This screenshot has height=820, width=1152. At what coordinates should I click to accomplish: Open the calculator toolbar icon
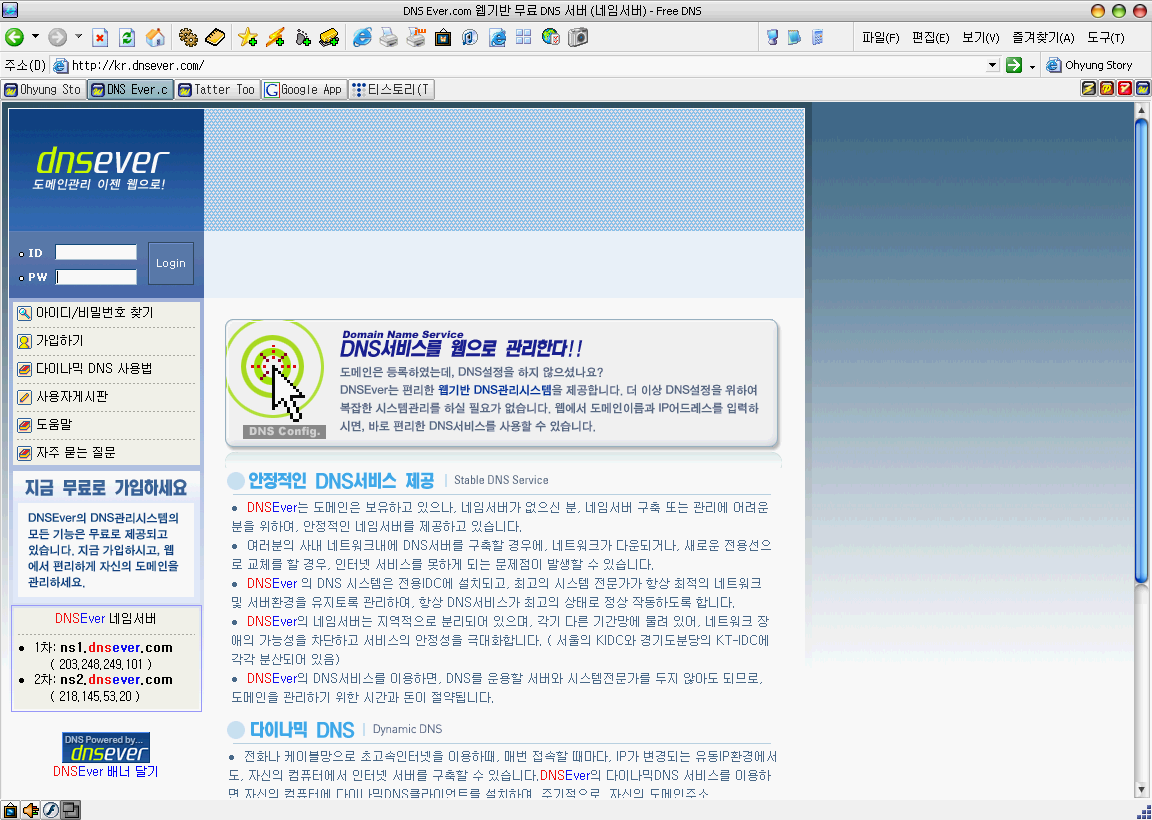tap(817, 37)
